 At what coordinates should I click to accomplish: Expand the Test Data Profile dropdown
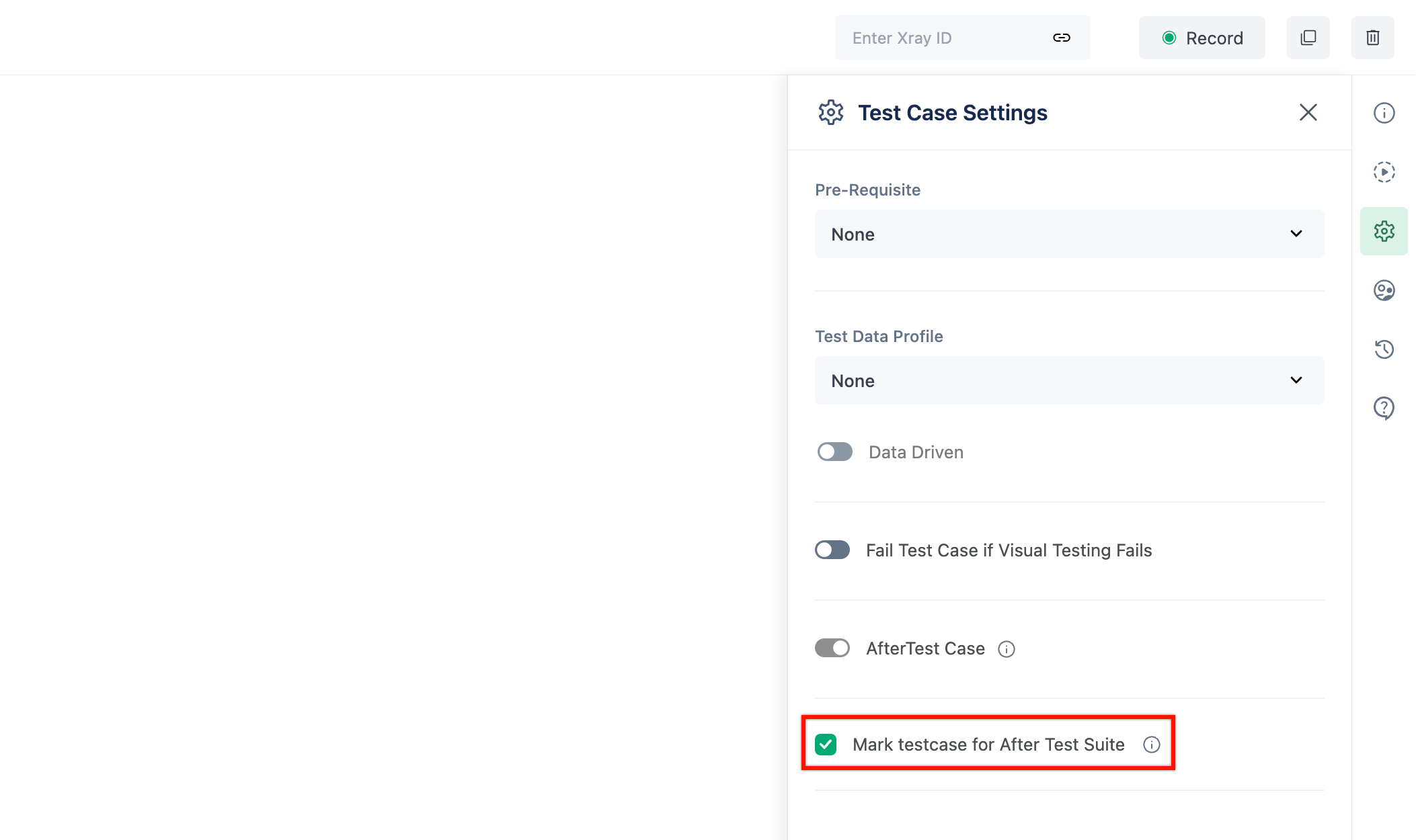[1069, 380]
